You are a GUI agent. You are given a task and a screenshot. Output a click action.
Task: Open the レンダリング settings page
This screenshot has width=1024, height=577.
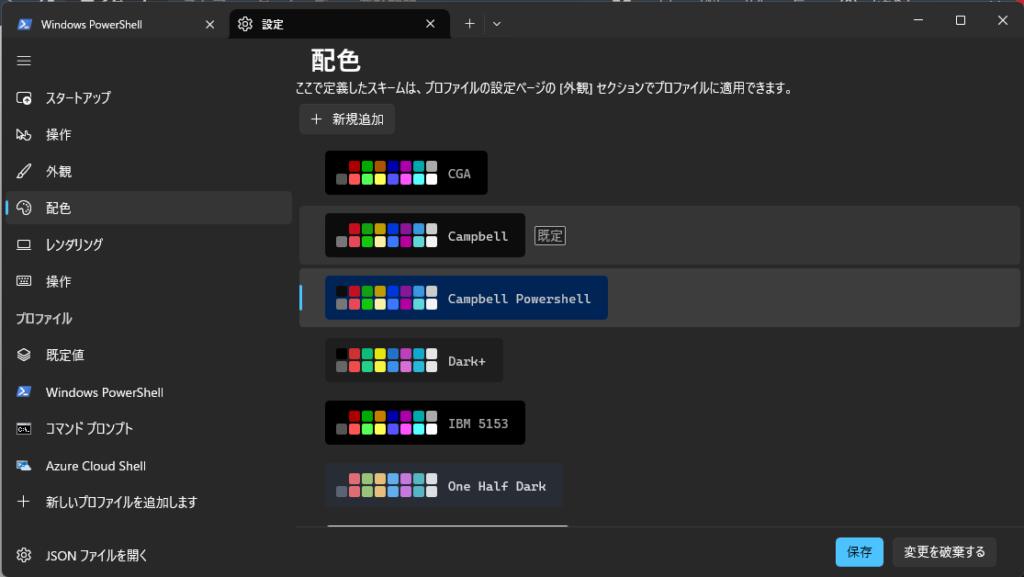click(x=148, y=245)
